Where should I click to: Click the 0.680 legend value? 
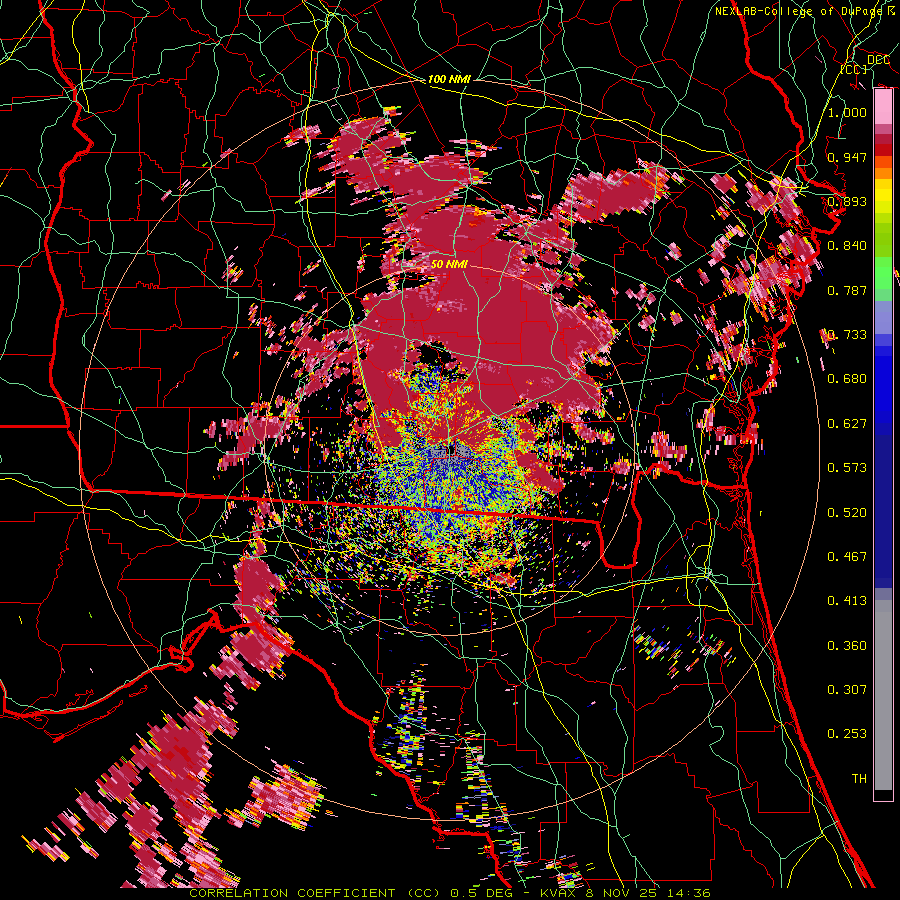point(847,379)
